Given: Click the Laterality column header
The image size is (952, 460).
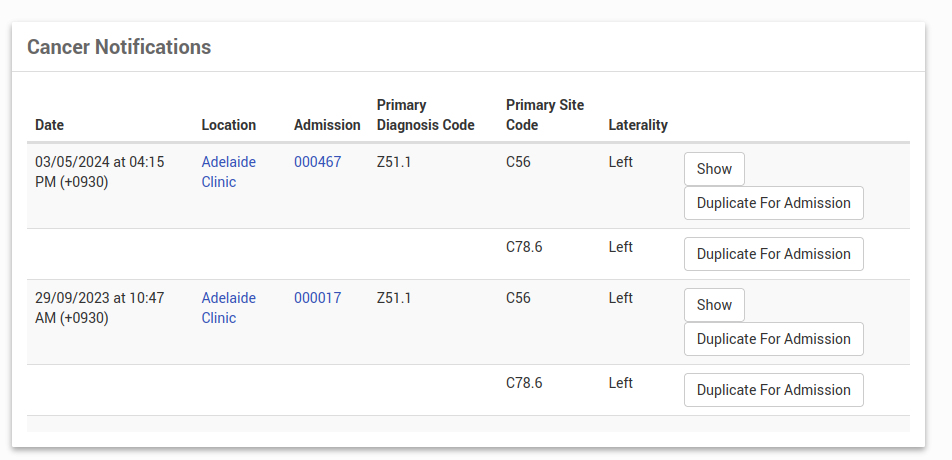Looking at the screenshot, I should point(637,125).
